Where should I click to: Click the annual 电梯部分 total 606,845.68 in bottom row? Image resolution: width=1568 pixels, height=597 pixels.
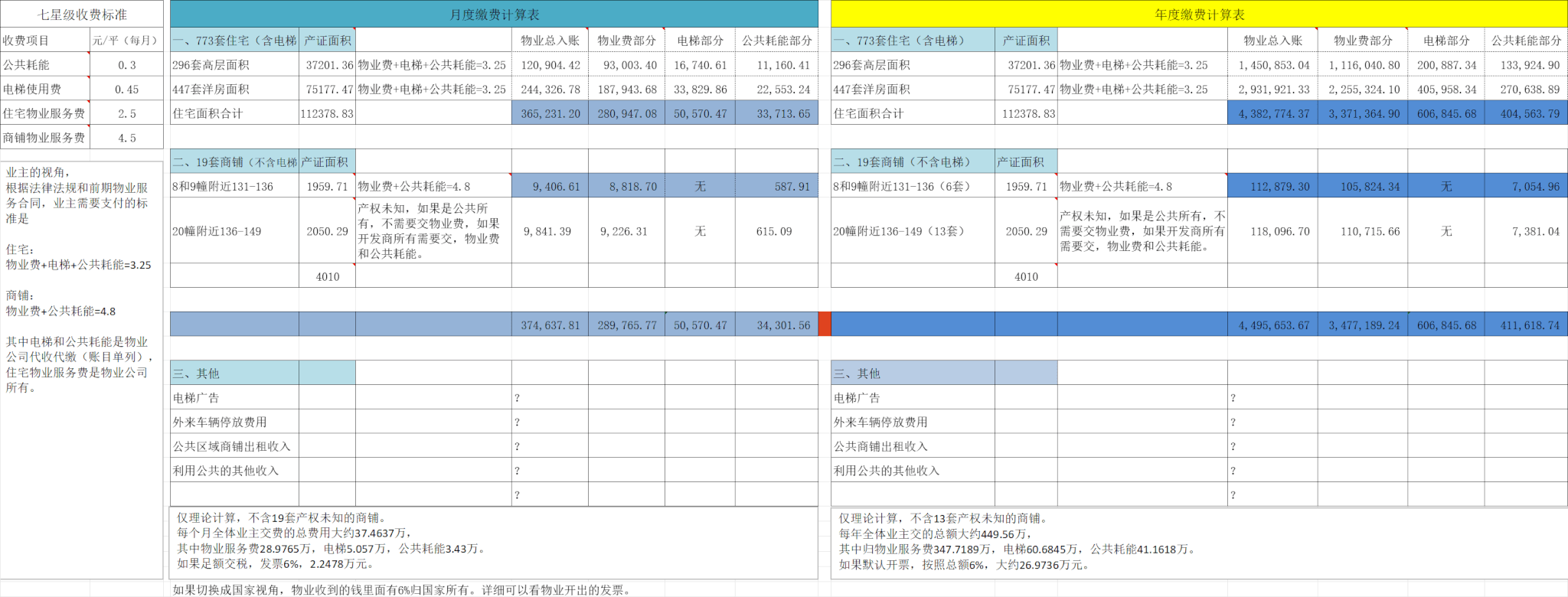[1445, 325]
